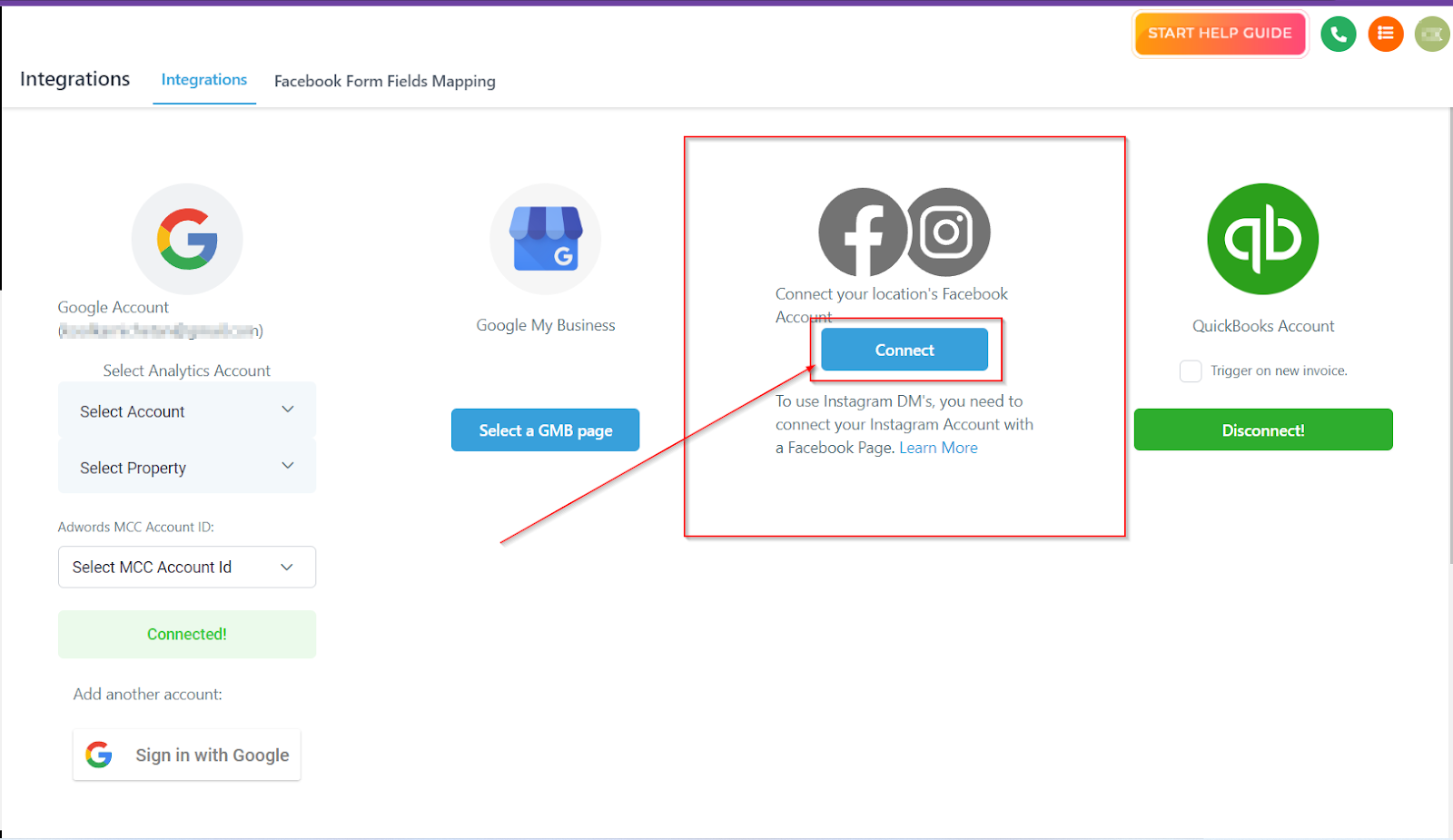
Task: Open the Select MCC Account Id dropdown
Action: point(187,567)
